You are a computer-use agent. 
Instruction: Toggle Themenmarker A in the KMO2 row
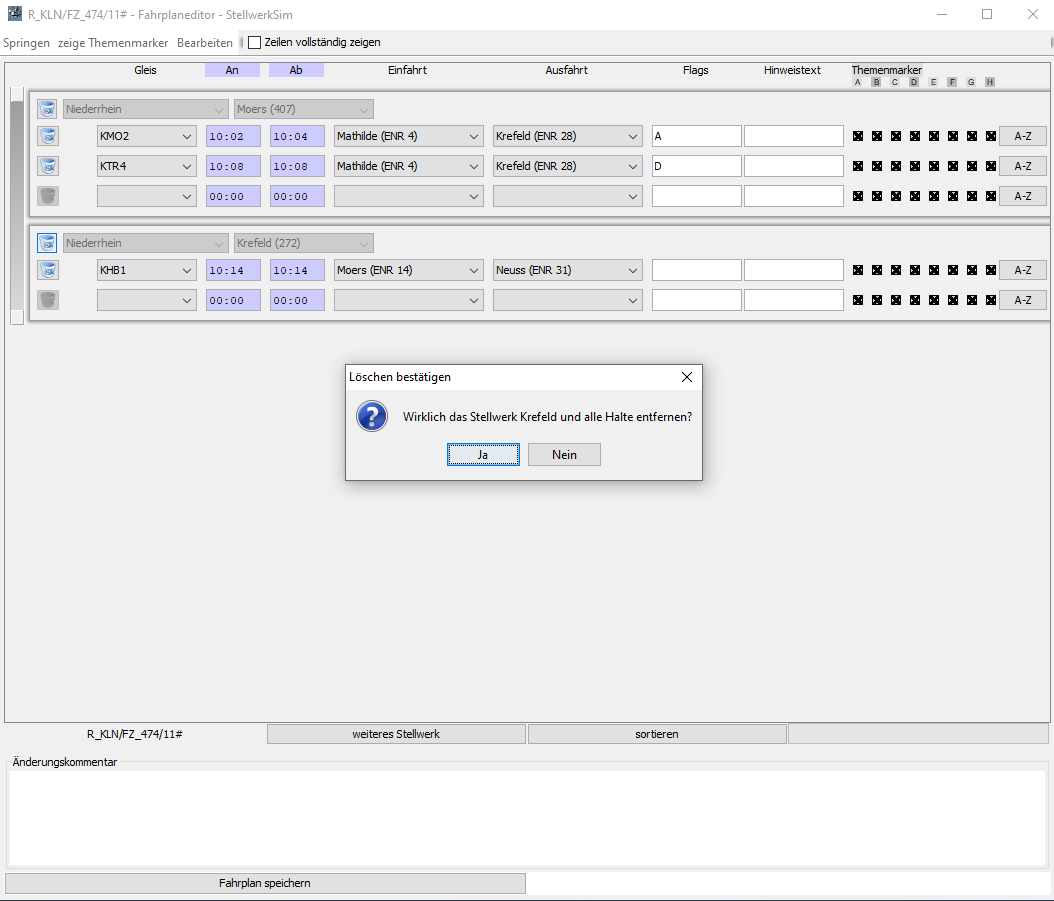858,136
